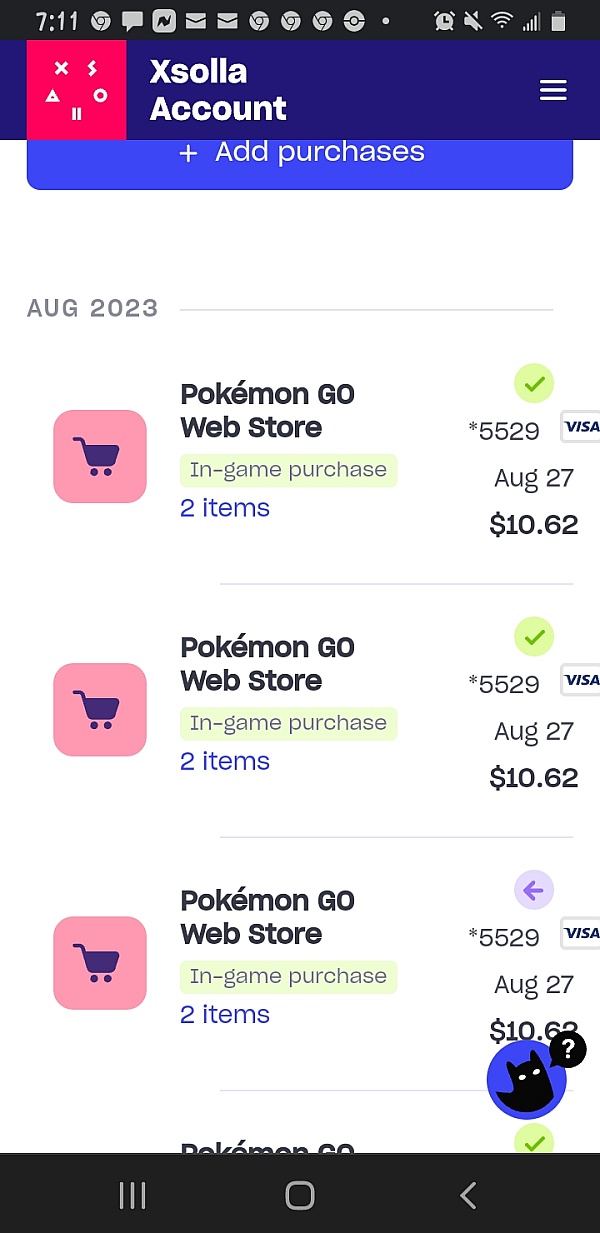Click the AUG 2023 section header
This screenshot has height=1233, width=600.
click(92, 308)
